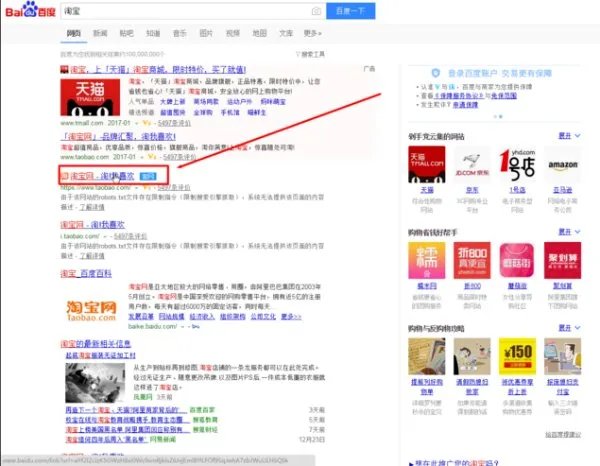Click the 折800 真便宜 app icon
600x466 pixels.
click(472, 260)
